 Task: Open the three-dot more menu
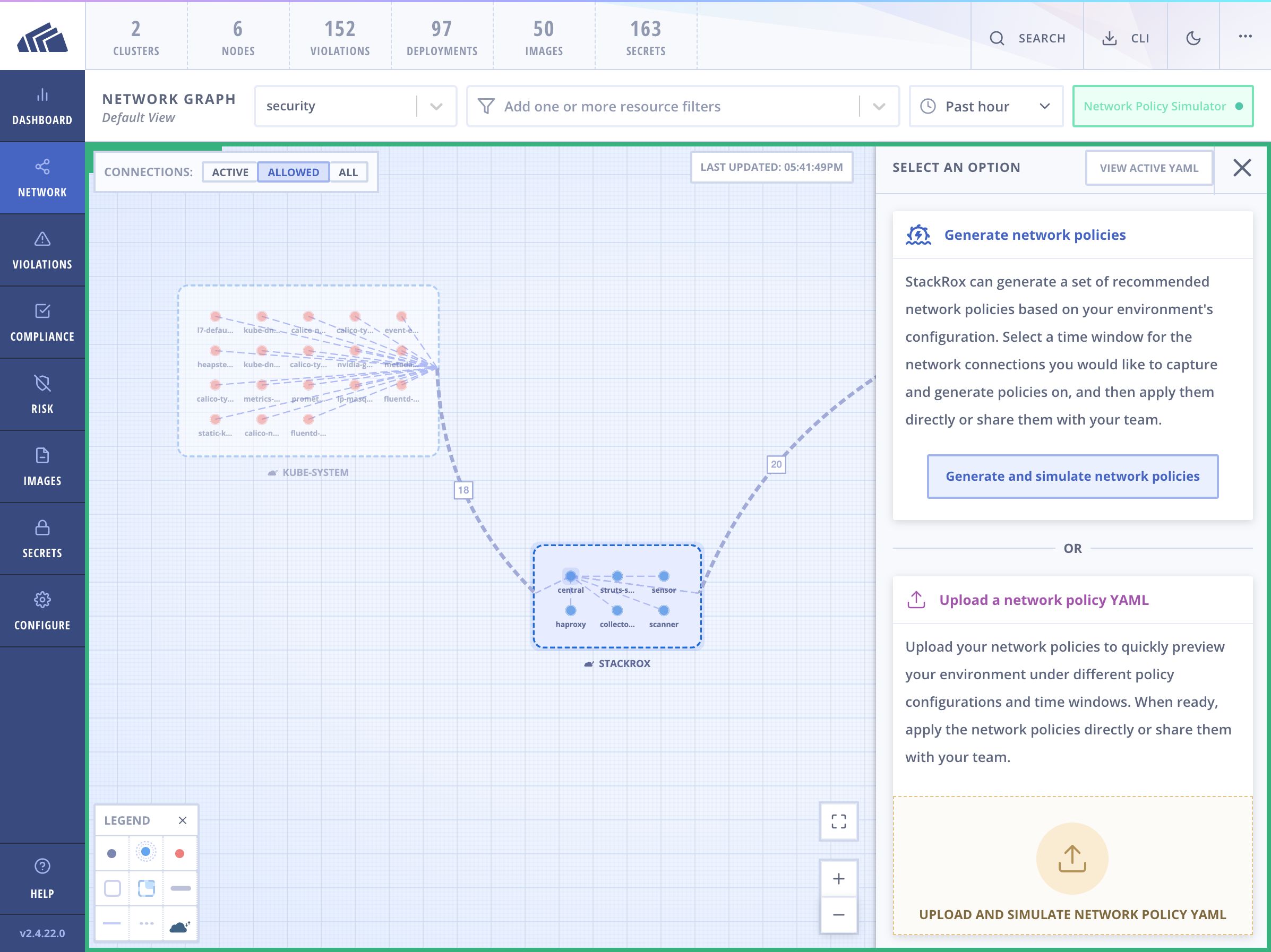1245,36
